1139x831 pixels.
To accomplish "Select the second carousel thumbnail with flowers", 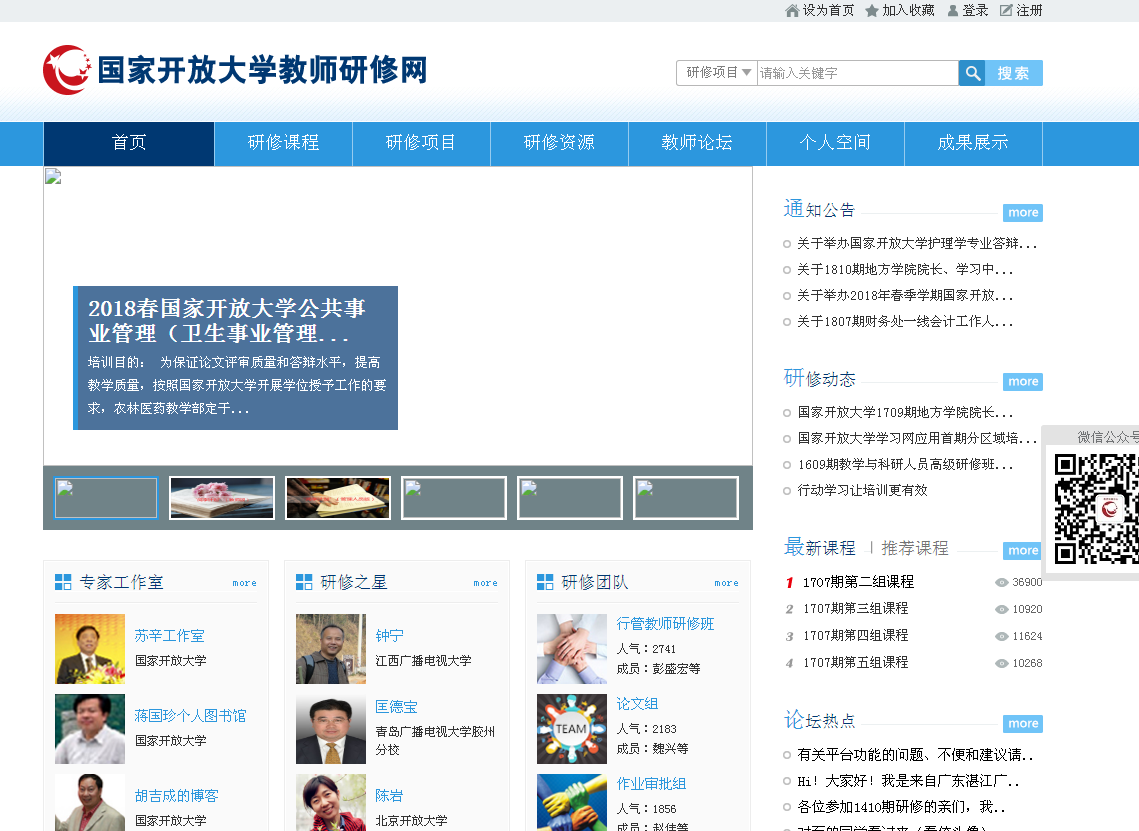I will coord(222,498).
